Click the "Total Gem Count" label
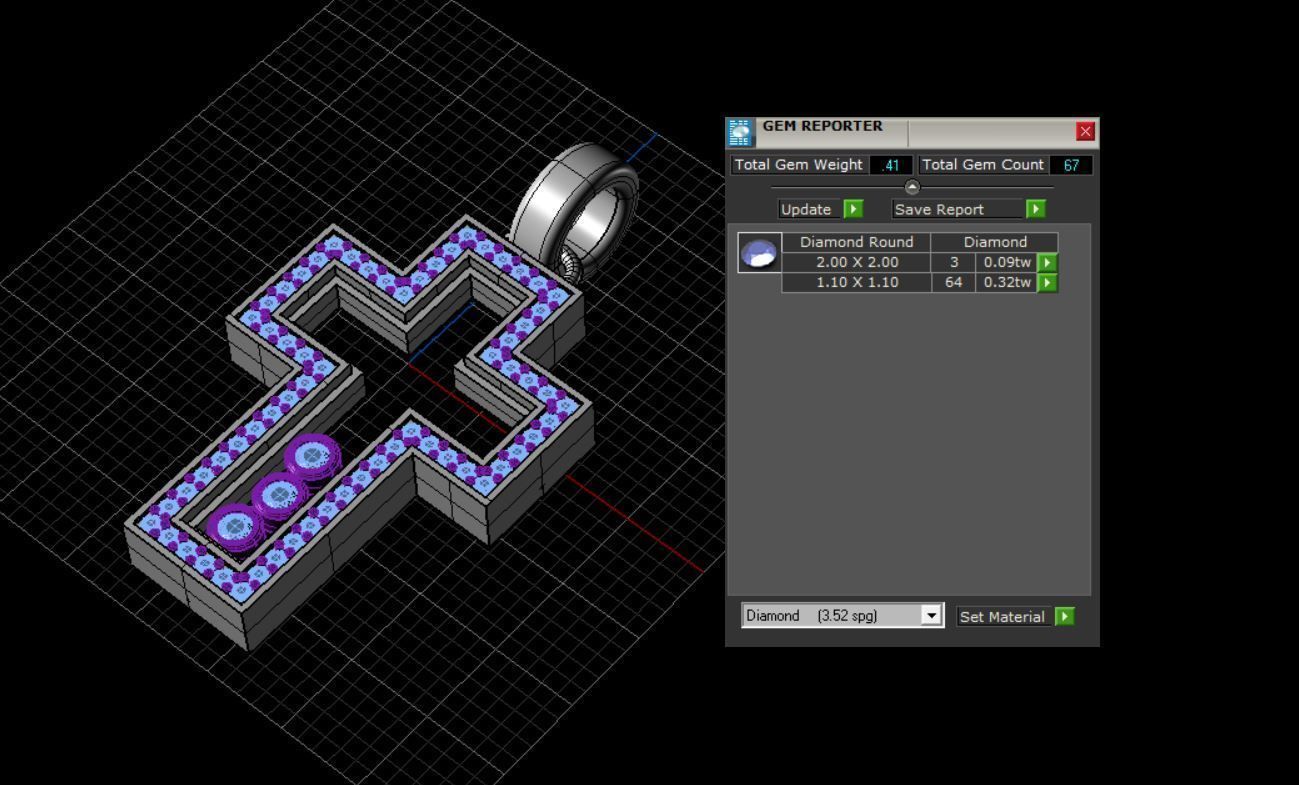This screenshot has height=785, width=1299. tap(982, 165)
